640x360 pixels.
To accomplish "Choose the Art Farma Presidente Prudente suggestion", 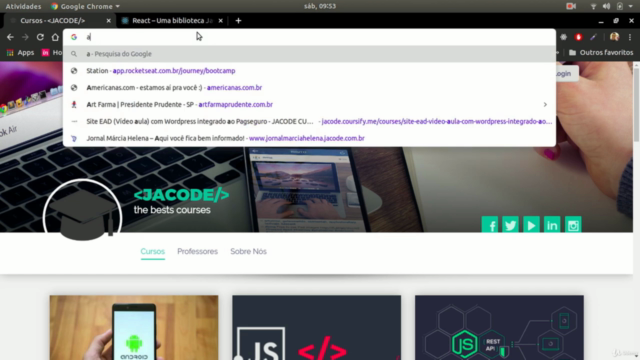I will pos(309,104).
